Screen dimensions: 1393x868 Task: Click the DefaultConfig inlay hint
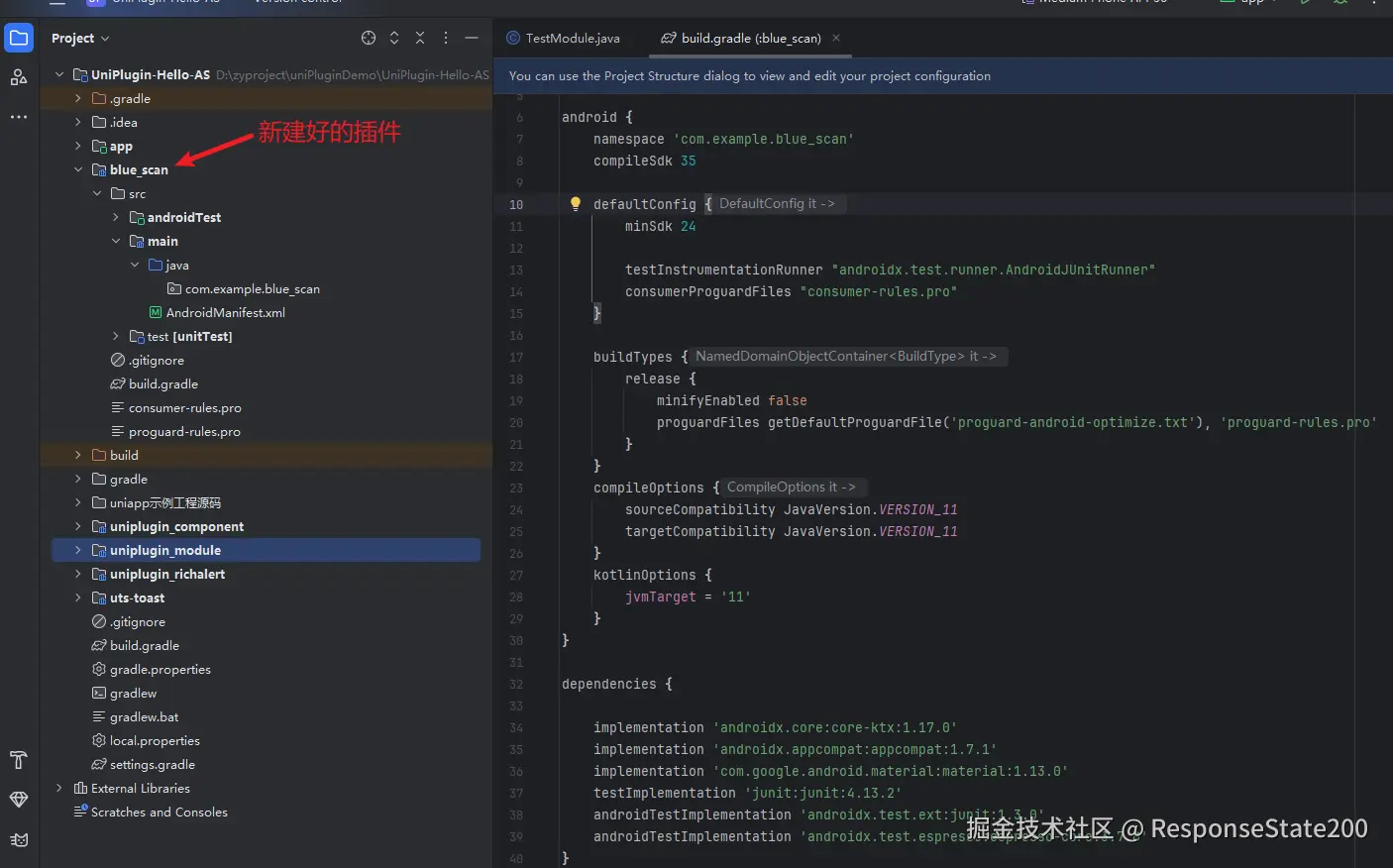point(777,203)
